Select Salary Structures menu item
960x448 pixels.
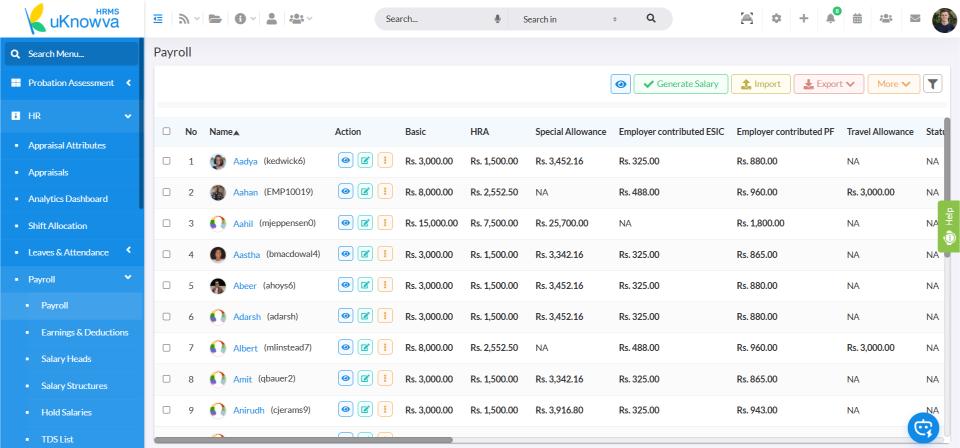click(74, 385)
